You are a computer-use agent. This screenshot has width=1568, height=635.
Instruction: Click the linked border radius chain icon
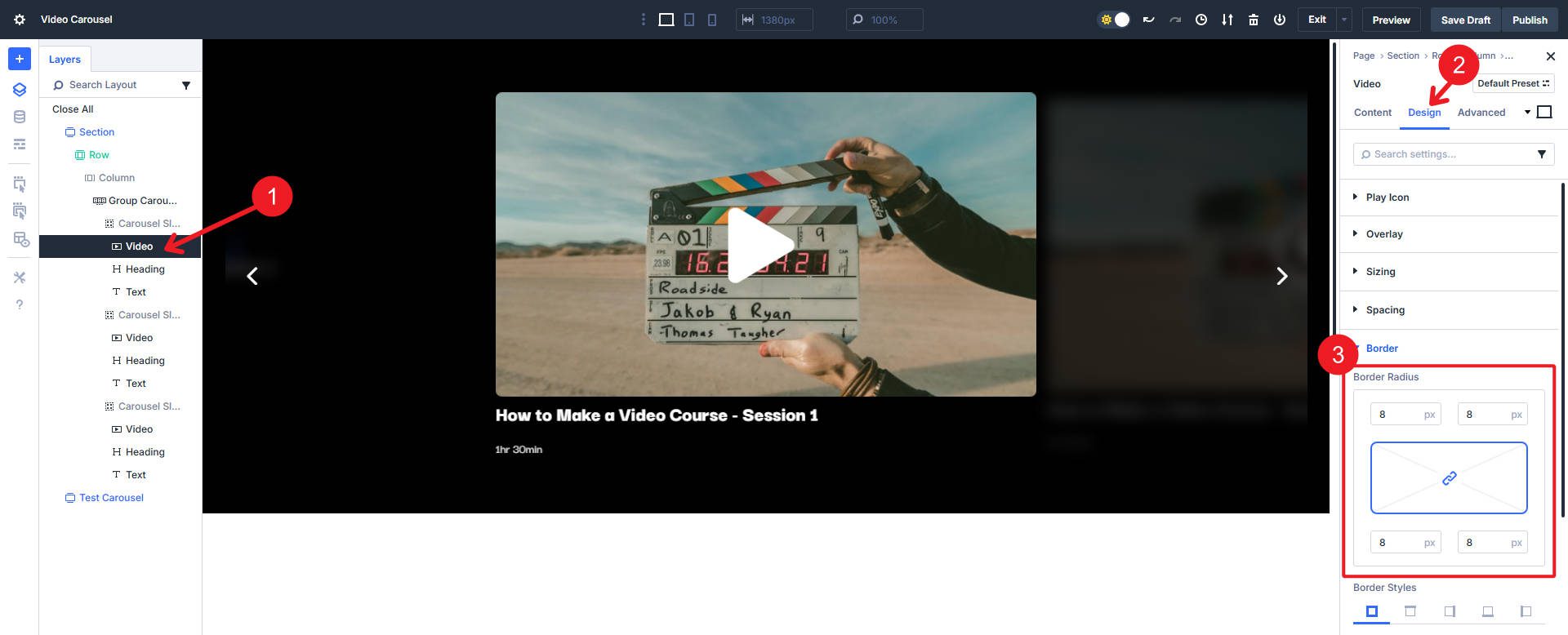click(x=1449, y=478)
